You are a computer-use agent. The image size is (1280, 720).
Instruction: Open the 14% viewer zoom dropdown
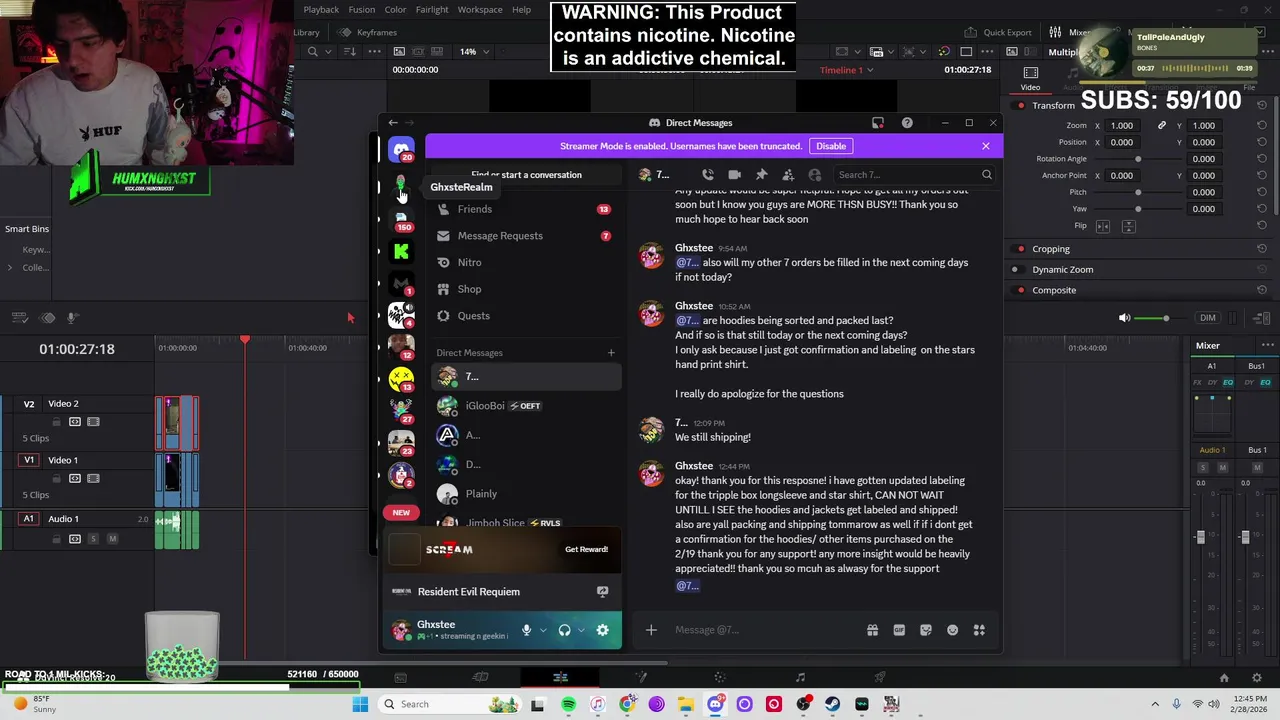pyautogui.click(x=474, y=52)
